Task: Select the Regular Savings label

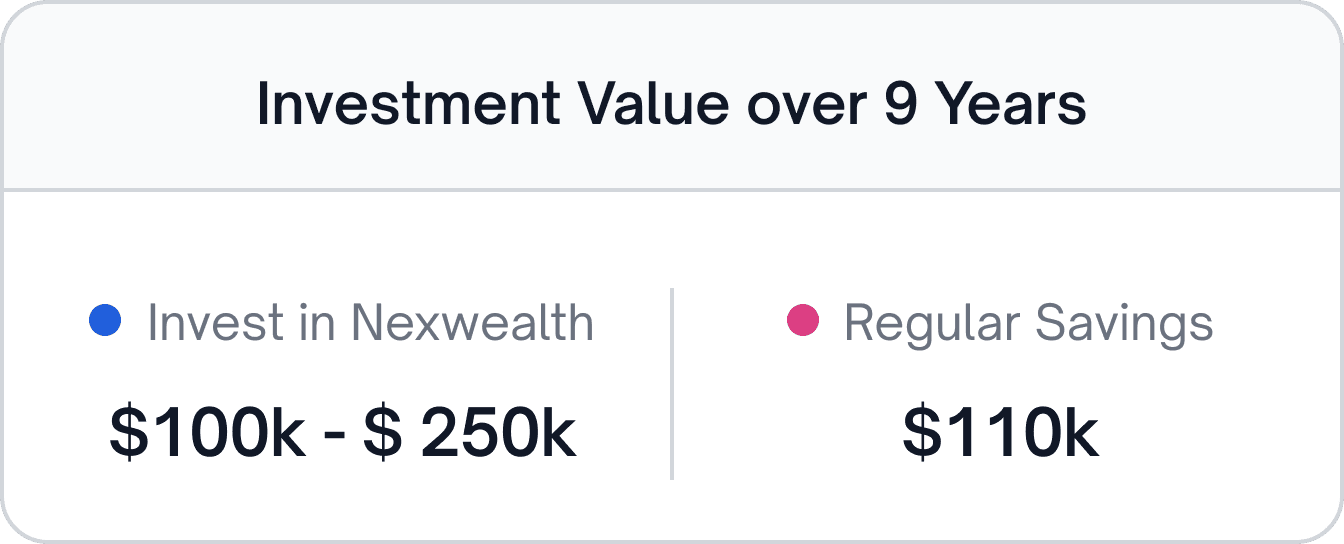Action: (x=1029, y=323)
